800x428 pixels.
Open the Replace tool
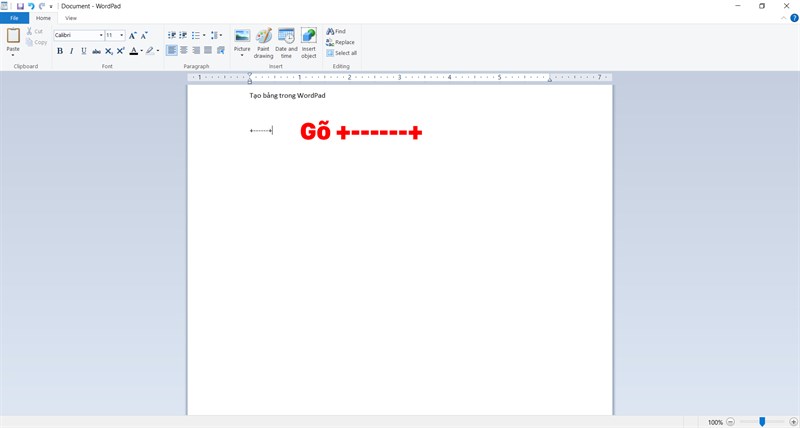(340, 42)
